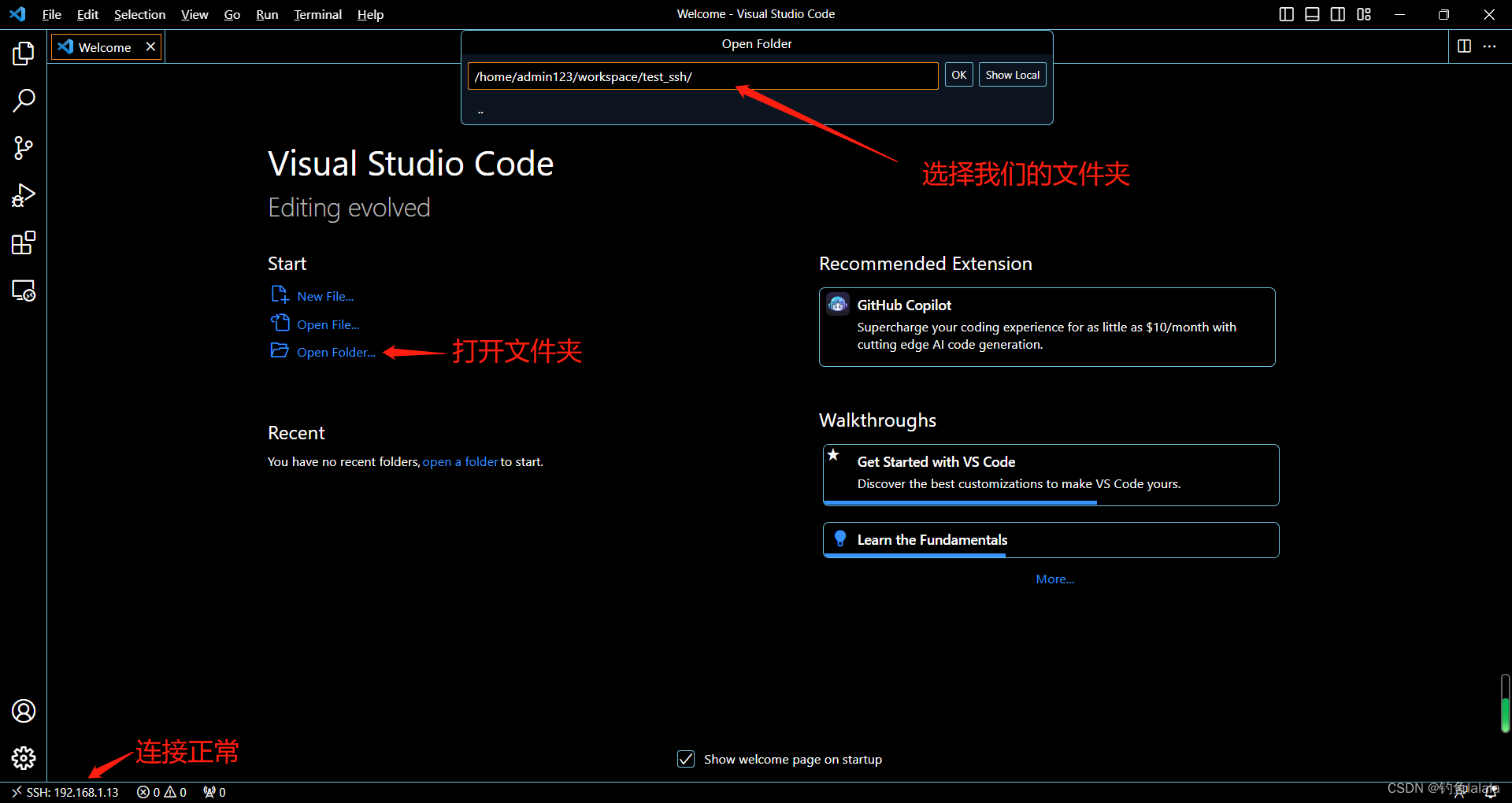Click the Show Local button
The height and width of the screenshot is (803, 1512).
click(x=1012, y=75)
